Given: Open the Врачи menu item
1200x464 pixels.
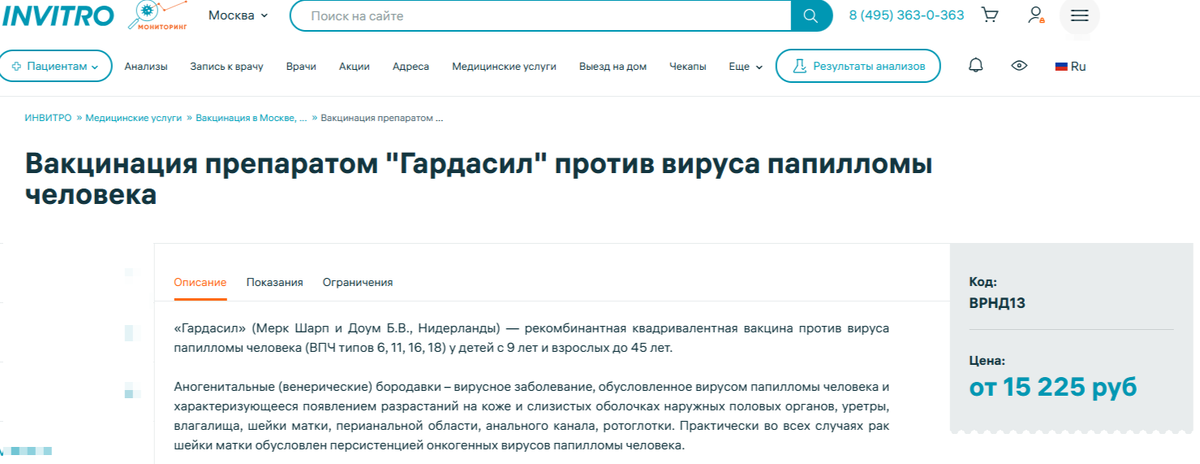Looking at the screenshot, I should 301,67.
